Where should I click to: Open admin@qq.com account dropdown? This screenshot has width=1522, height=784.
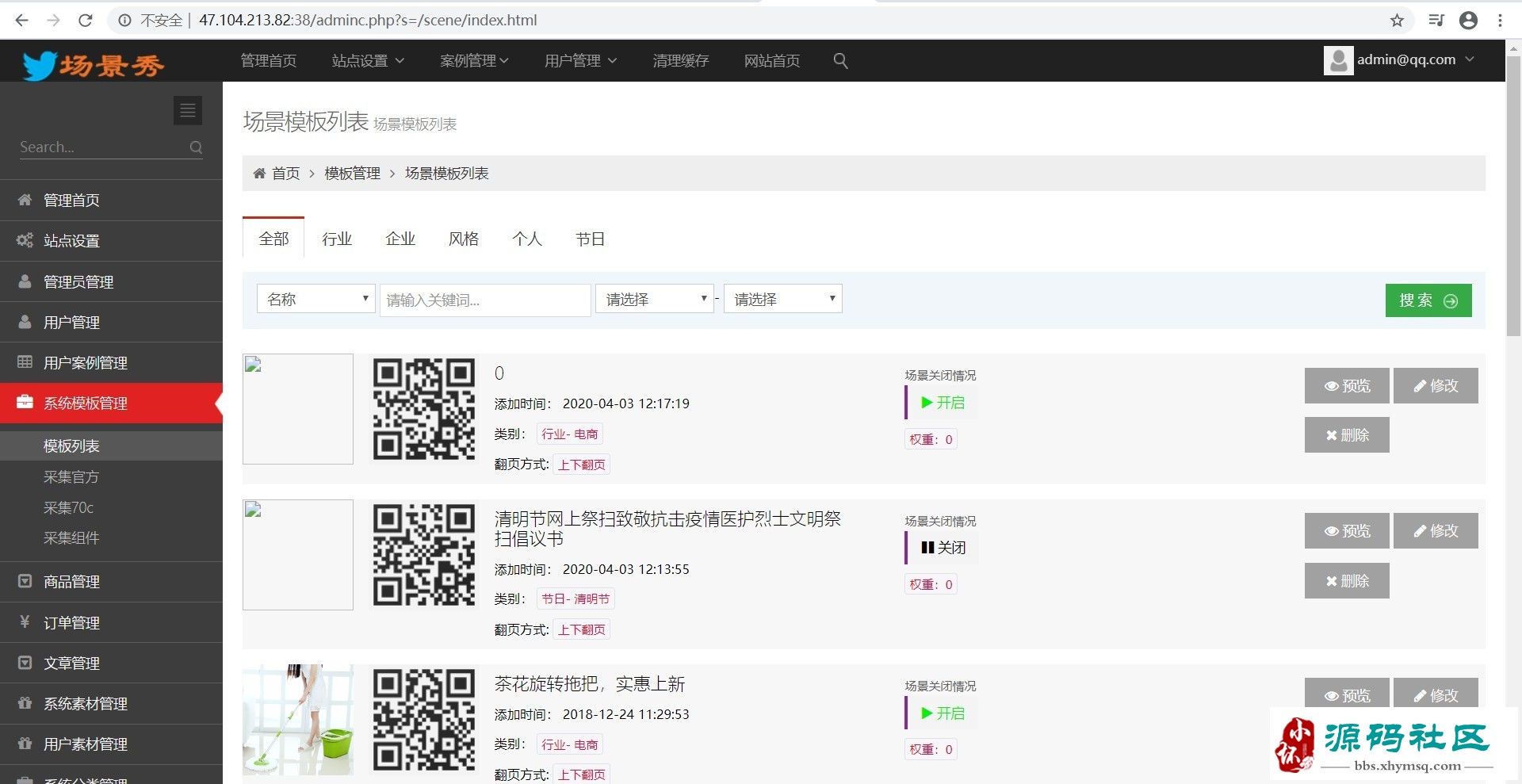pyautogui.click(x=1400, y=60)
